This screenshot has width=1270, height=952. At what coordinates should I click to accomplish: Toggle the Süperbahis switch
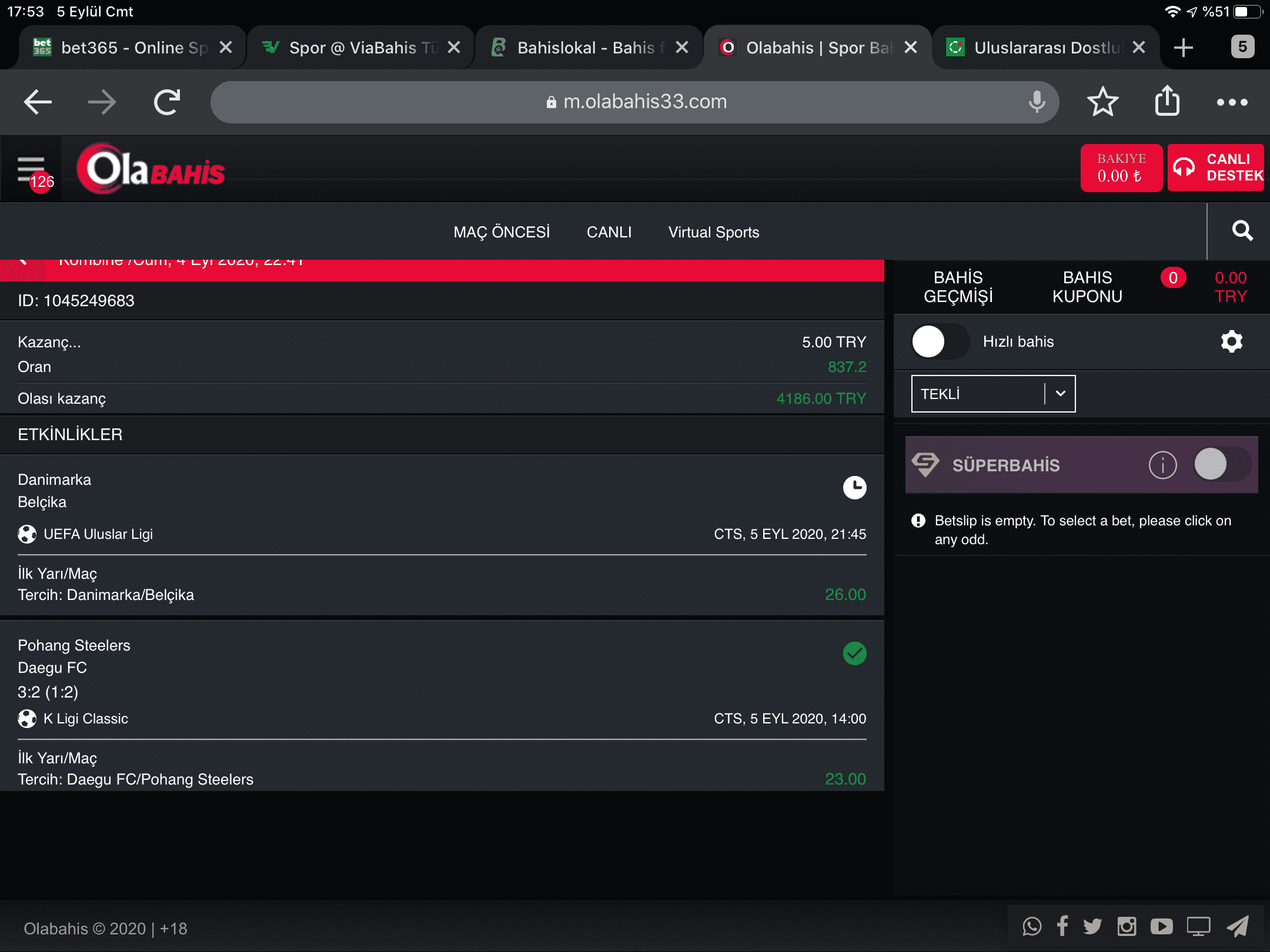pyautogui.click(x=1223, y=464)
